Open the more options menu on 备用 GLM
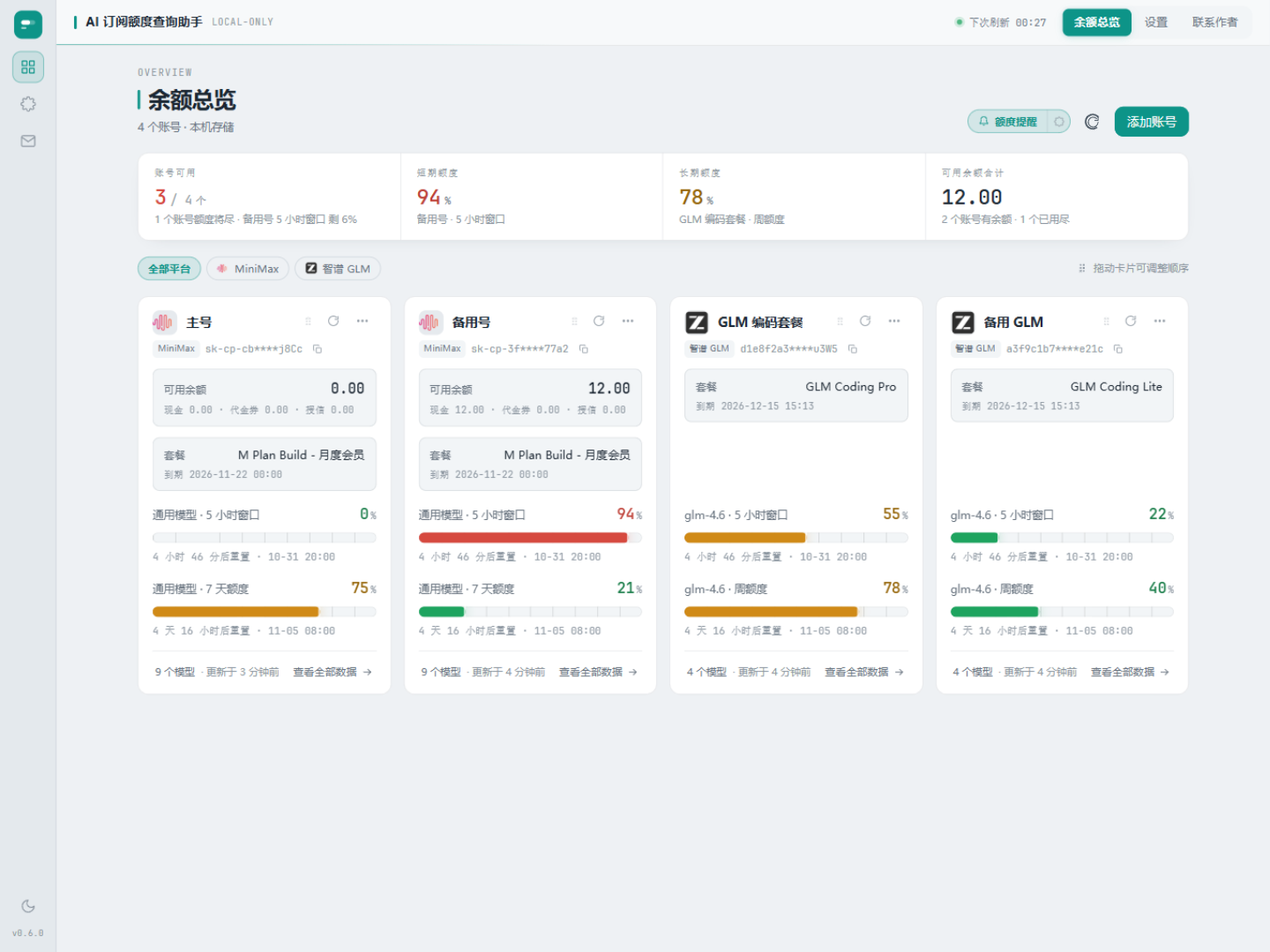Screen dimensions: 1270x952 click(1160, 321)
